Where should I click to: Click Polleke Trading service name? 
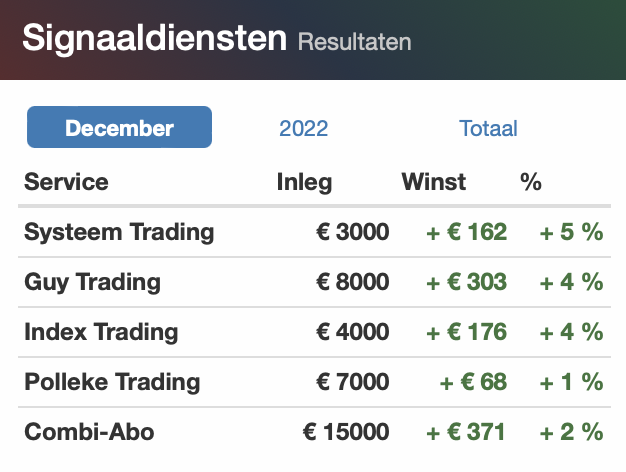(x=112, y=382)
